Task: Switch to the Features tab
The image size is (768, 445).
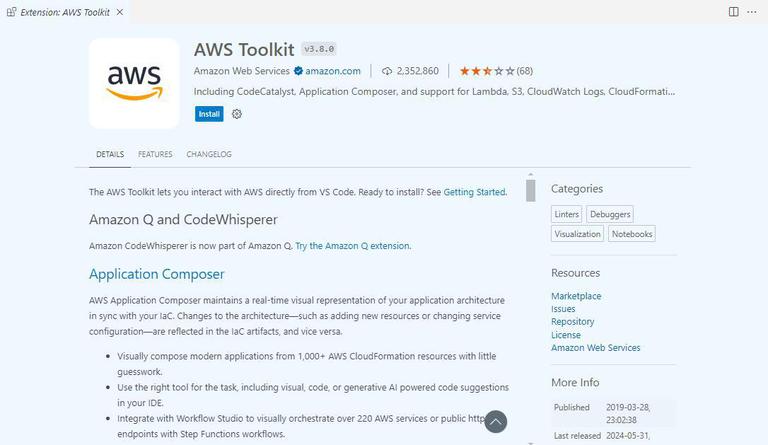Action: point(155,155)
